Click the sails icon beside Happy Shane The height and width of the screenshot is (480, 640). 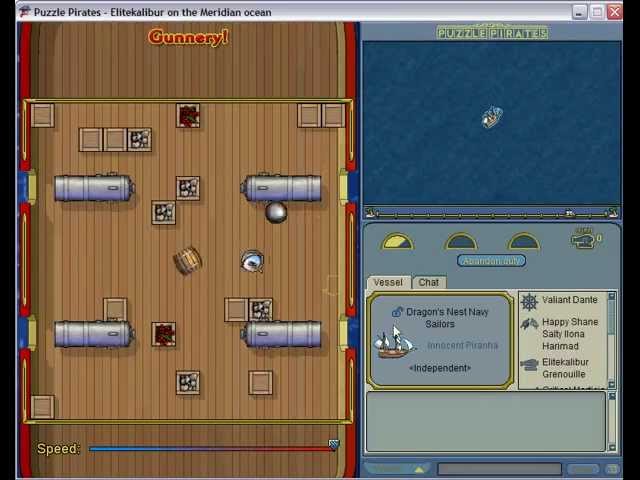point(529,324)
